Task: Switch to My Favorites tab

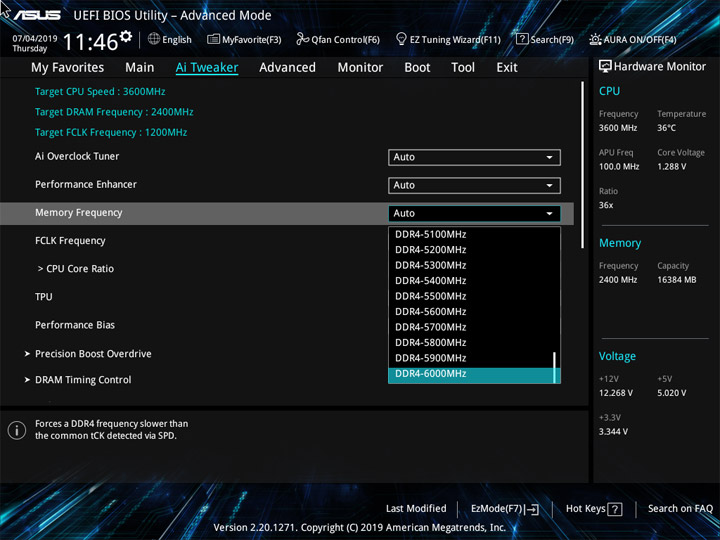Action: (x=68, y=68)
